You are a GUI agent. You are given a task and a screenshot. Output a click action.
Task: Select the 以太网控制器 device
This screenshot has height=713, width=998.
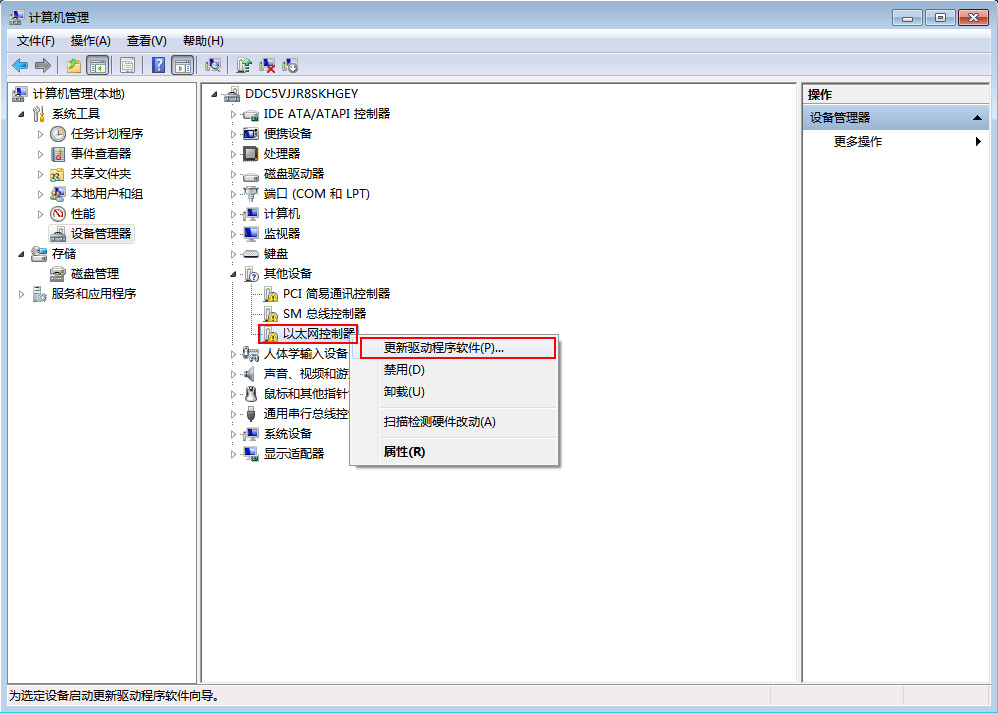(x=318, y=334)
